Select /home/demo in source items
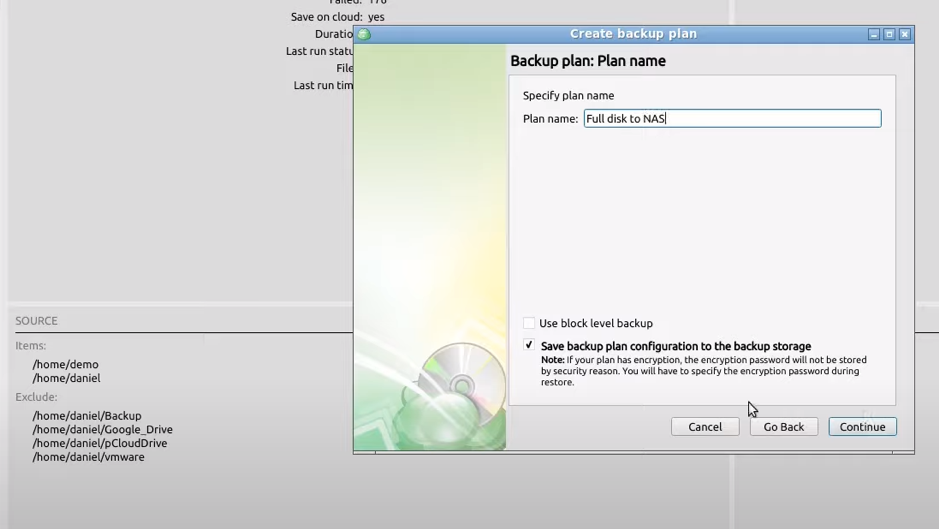The height and width of the screenshot is (529, 939). coord(65,365)
